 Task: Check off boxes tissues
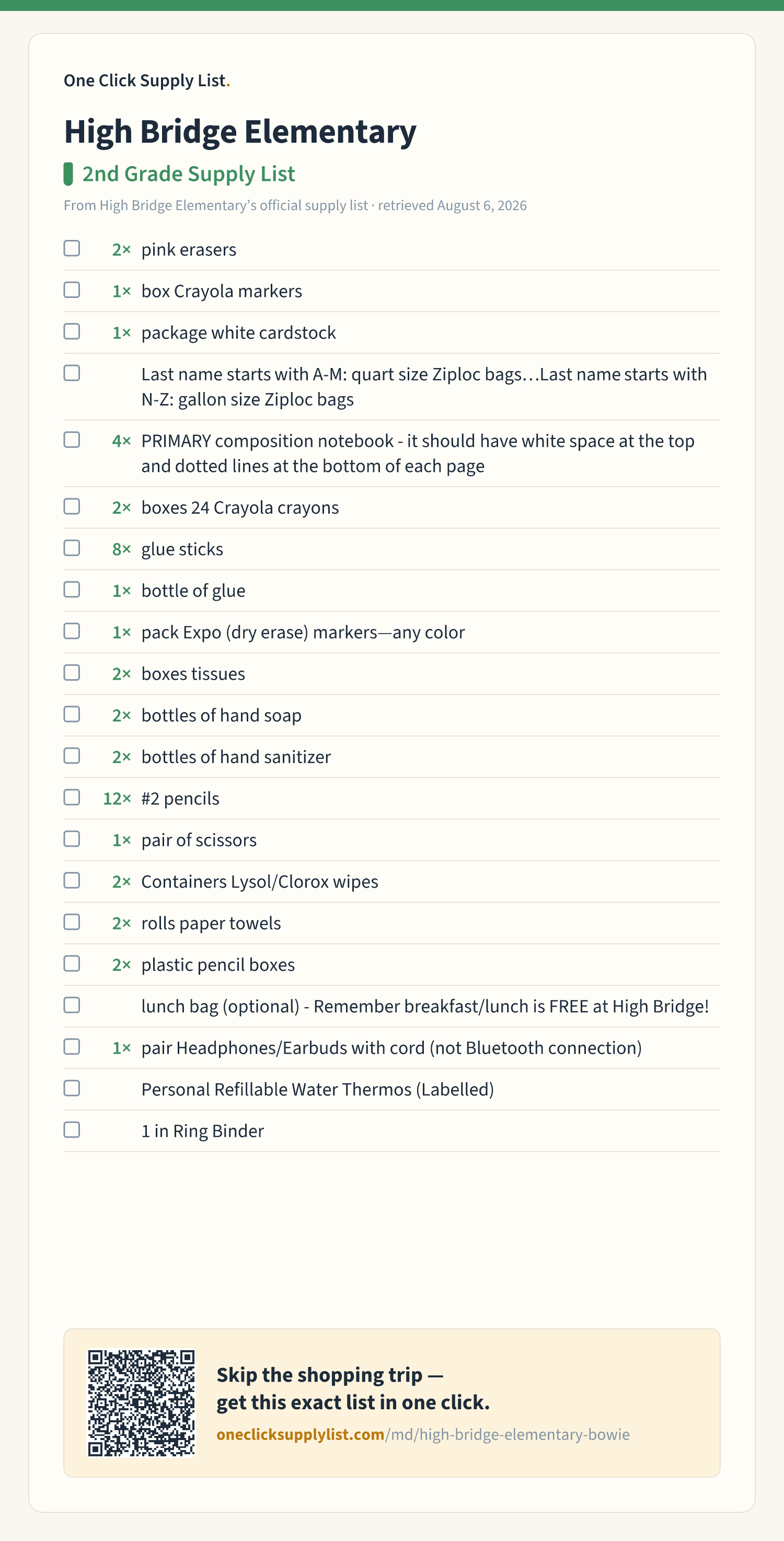click(72, 673)
